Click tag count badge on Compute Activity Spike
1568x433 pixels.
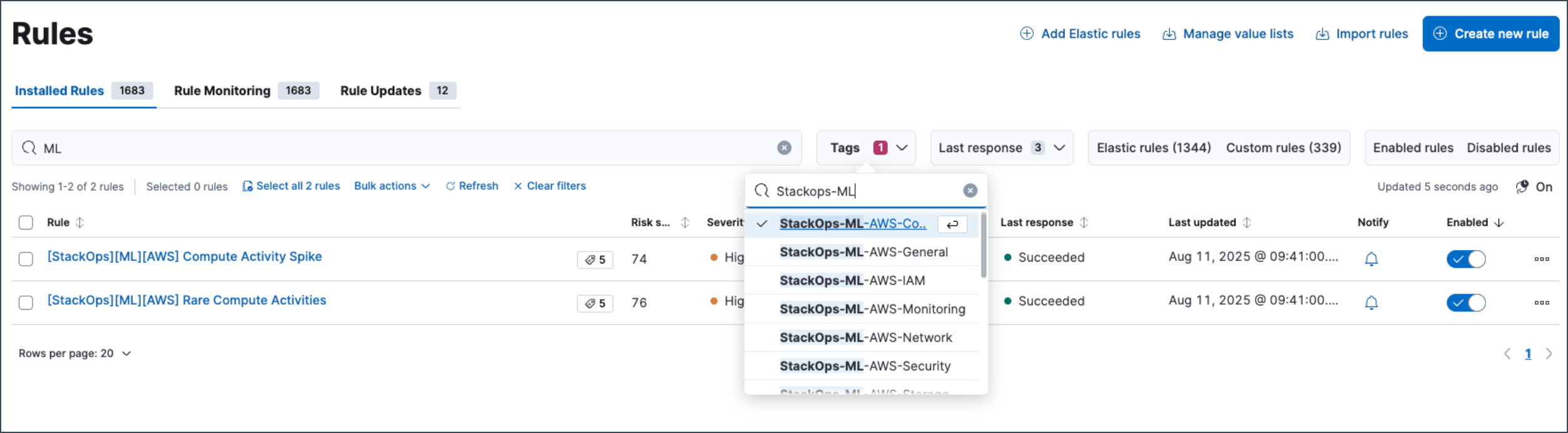point(594,259)
